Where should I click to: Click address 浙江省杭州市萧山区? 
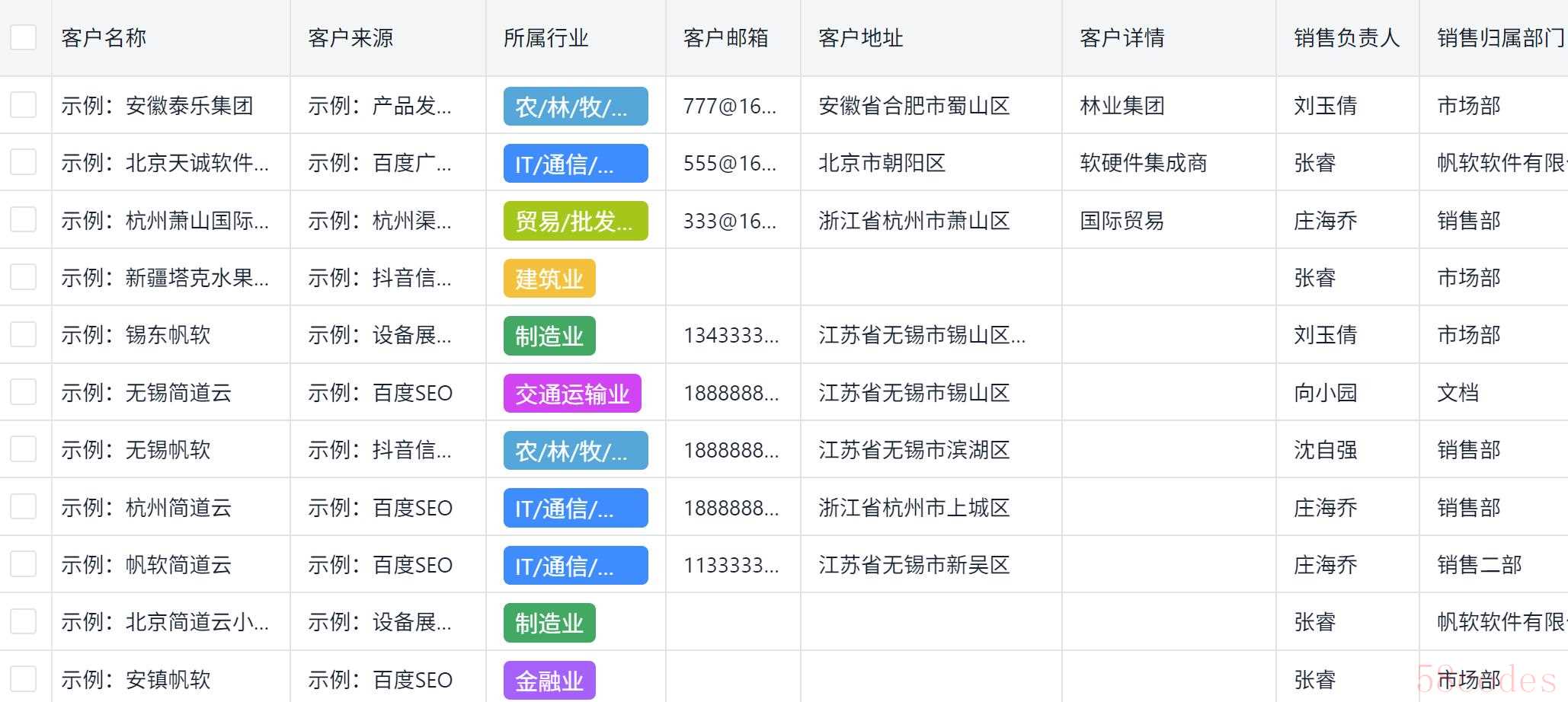914,221
